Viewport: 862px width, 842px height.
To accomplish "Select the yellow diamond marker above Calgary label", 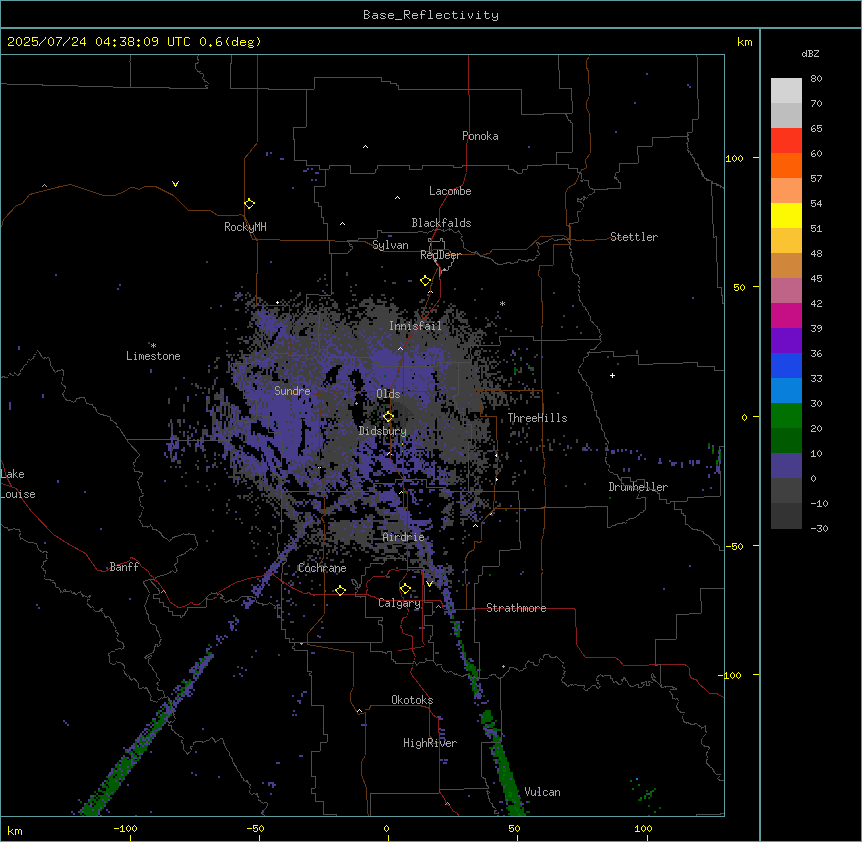I will pyautogui.click(x=405, y=589).
